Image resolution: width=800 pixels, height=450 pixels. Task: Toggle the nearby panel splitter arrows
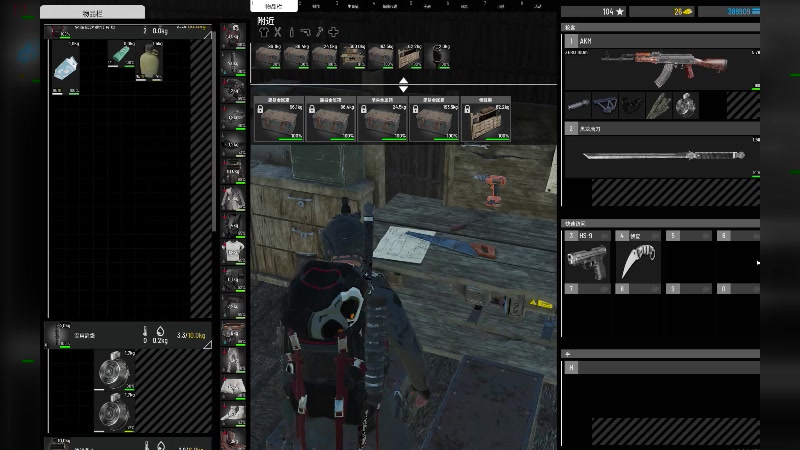[403, 85]
